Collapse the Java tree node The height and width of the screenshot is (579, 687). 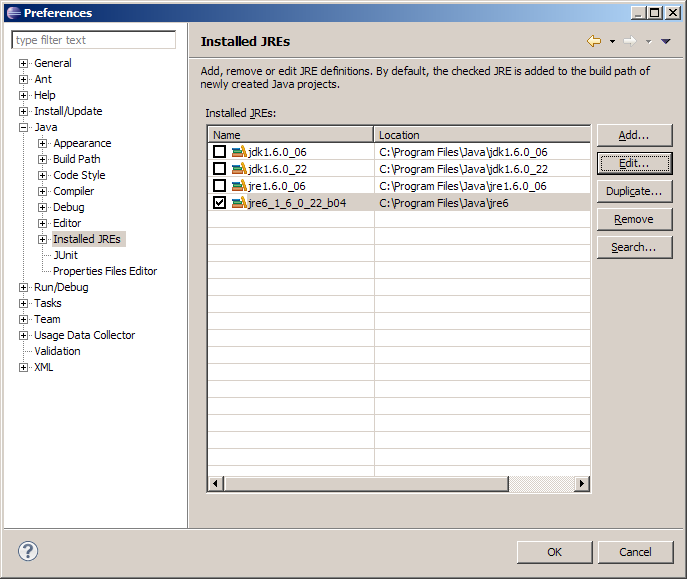23,127
